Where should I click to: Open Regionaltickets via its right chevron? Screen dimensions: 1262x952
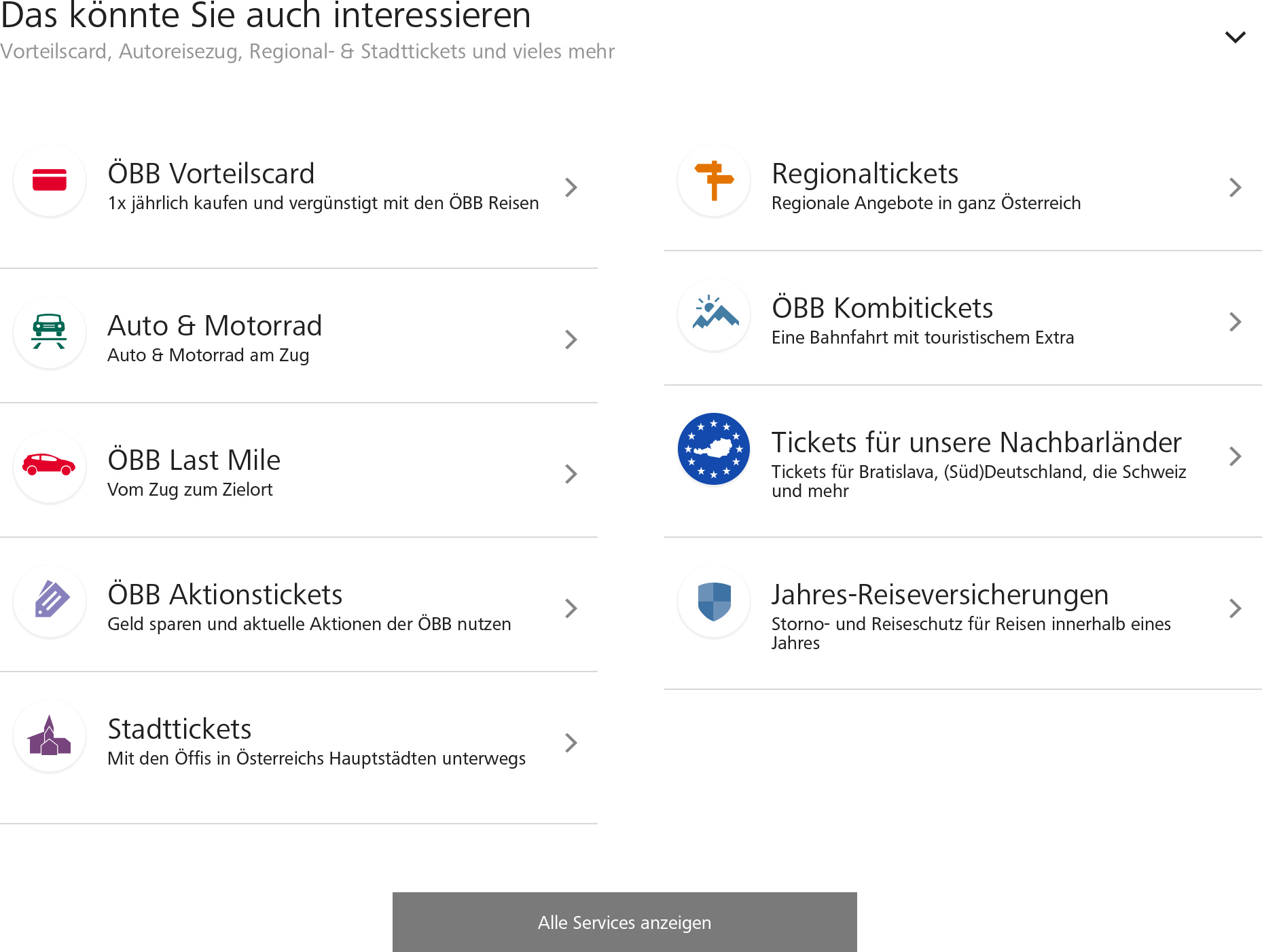(x=1236, y=187)
